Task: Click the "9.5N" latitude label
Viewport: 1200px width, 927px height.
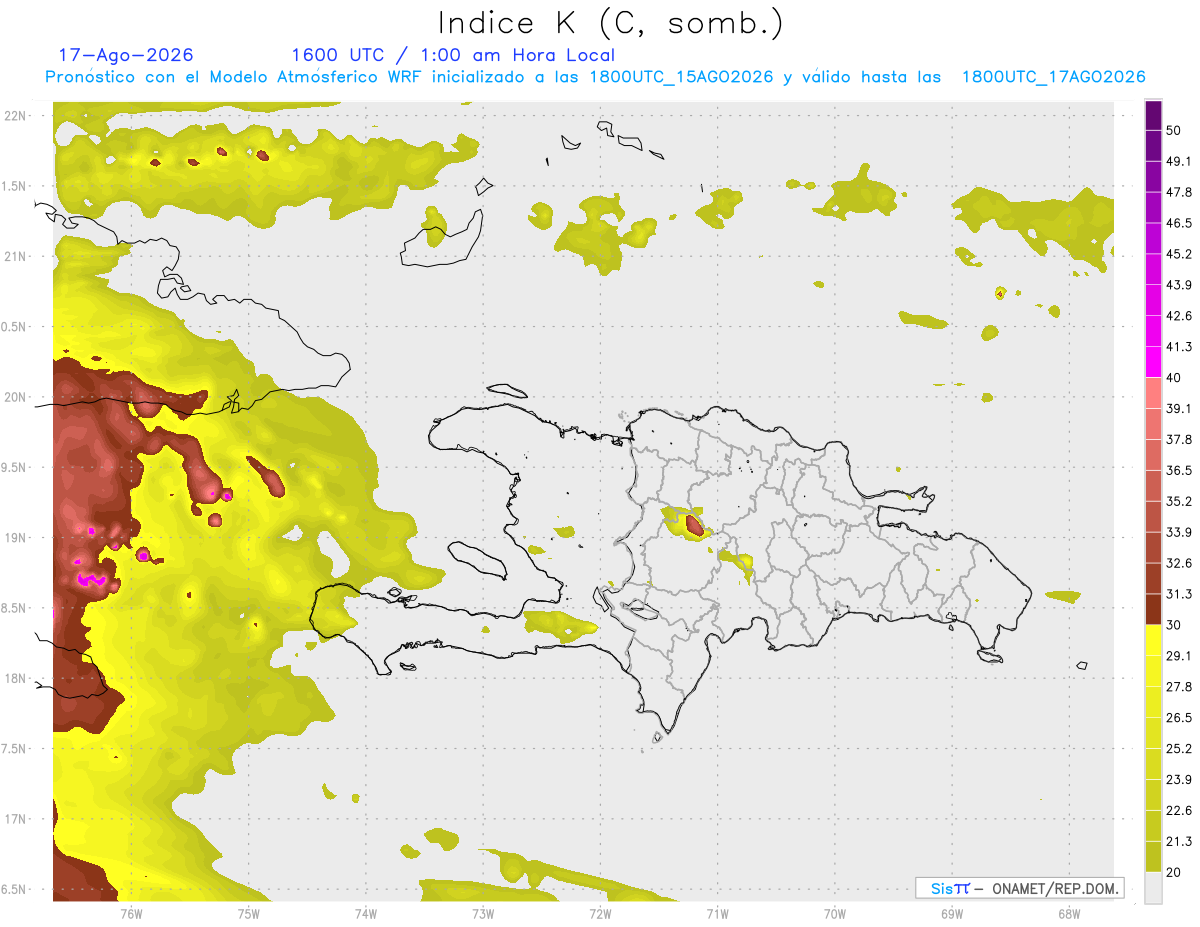Action: click(x=15, y=467)
